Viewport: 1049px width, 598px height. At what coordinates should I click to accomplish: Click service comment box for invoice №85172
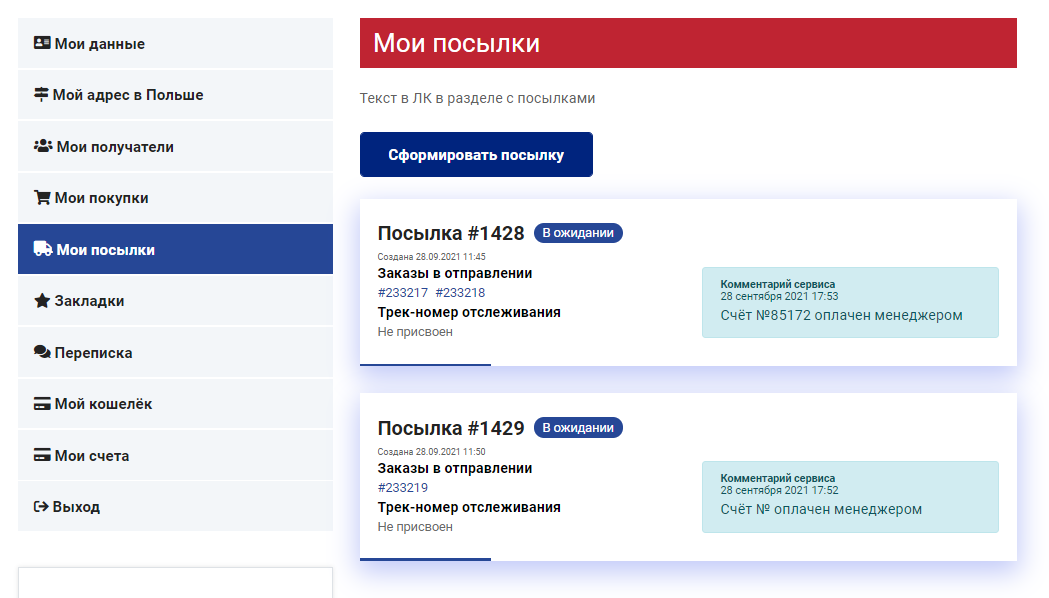pyautogui.click(x=850, y=302)
